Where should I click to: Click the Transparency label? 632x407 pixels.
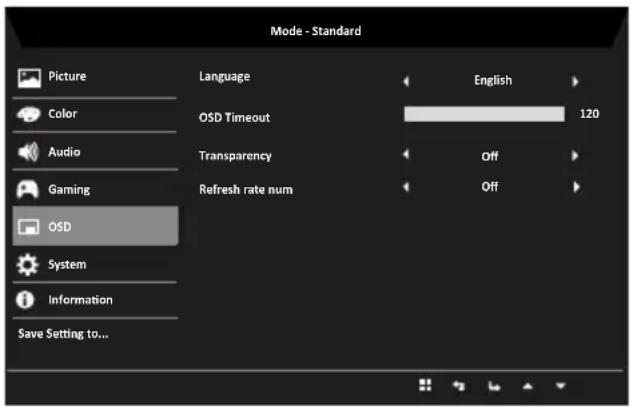click(235, 156)
